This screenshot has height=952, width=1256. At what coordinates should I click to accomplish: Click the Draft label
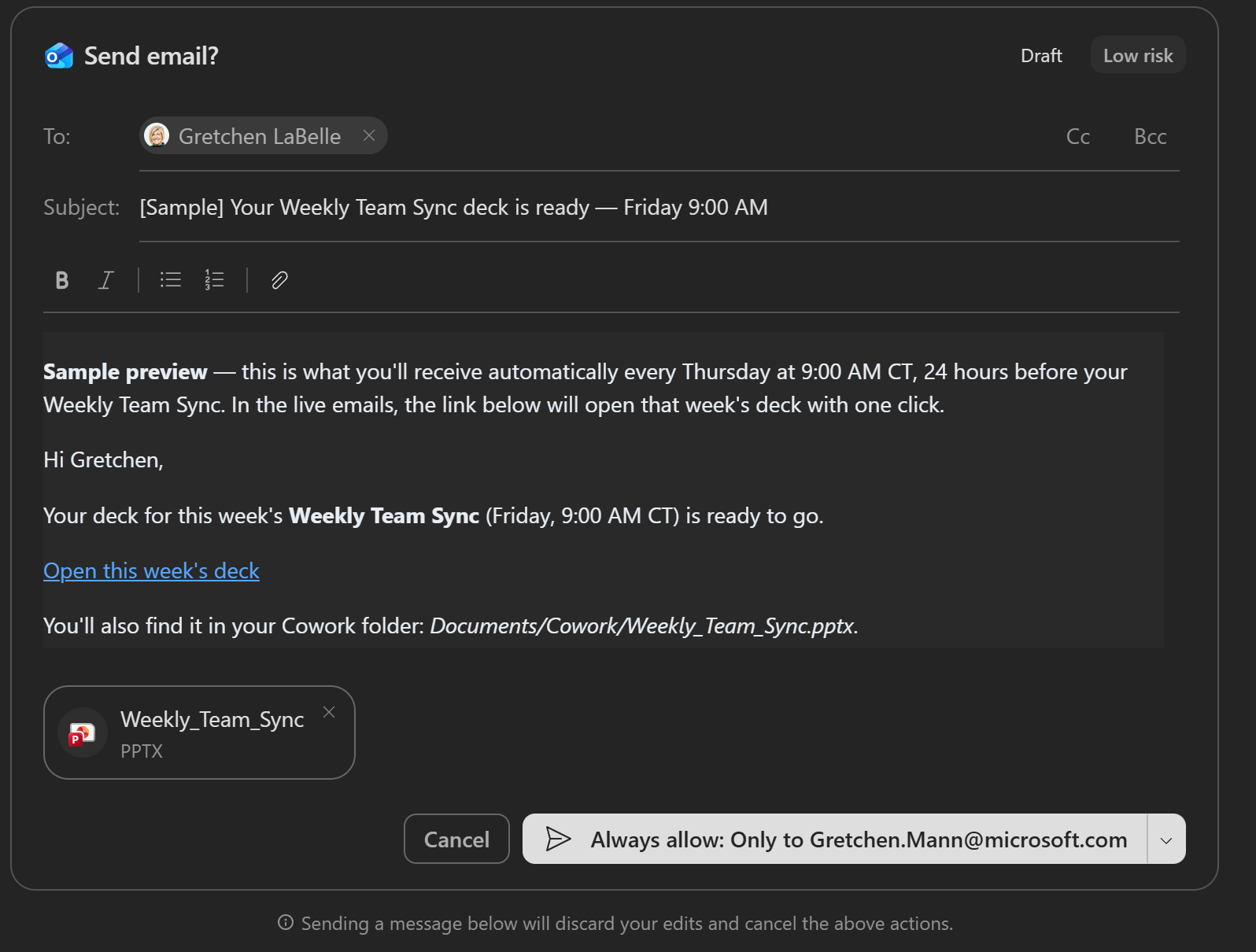(1041, 56)
